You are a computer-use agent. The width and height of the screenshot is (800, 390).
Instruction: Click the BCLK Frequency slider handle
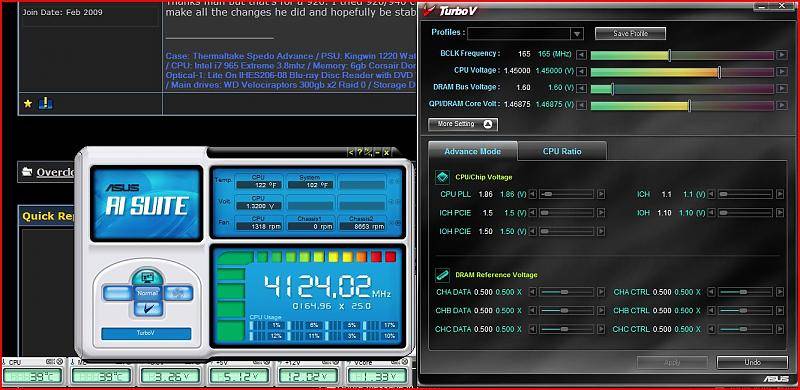[x=669, y=55]
